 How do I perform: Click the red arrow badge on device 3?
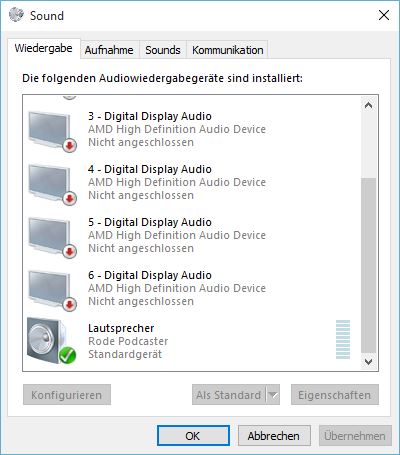70,145
